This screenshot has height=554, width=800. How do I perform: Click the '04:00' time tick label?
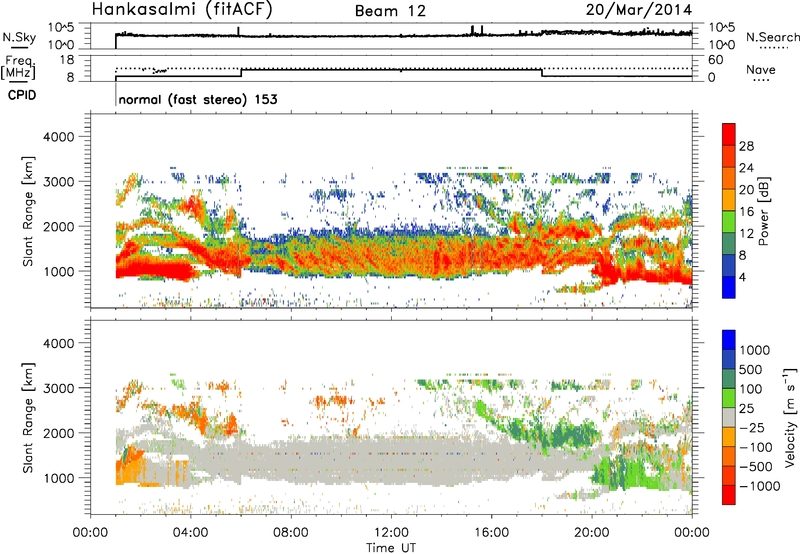pyautogui.click(x=190, y=533)
